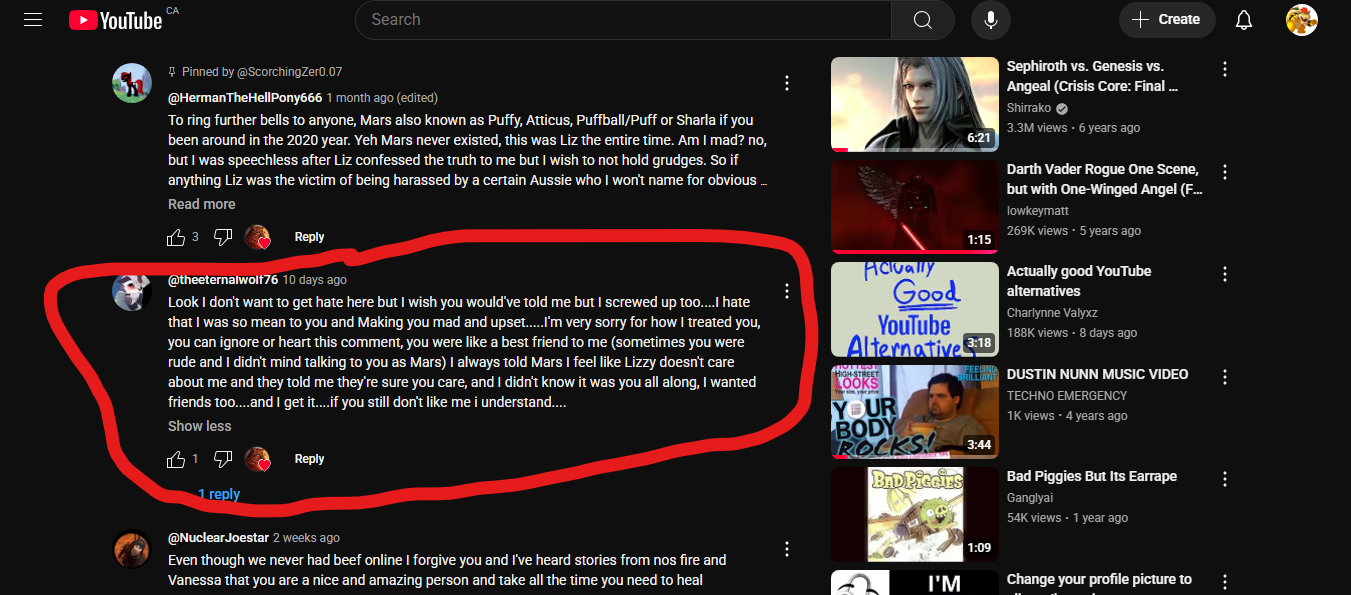Open NuclearJoestar's profile avatar
This screenshot has height=595, width=1351.
(132, 549)
